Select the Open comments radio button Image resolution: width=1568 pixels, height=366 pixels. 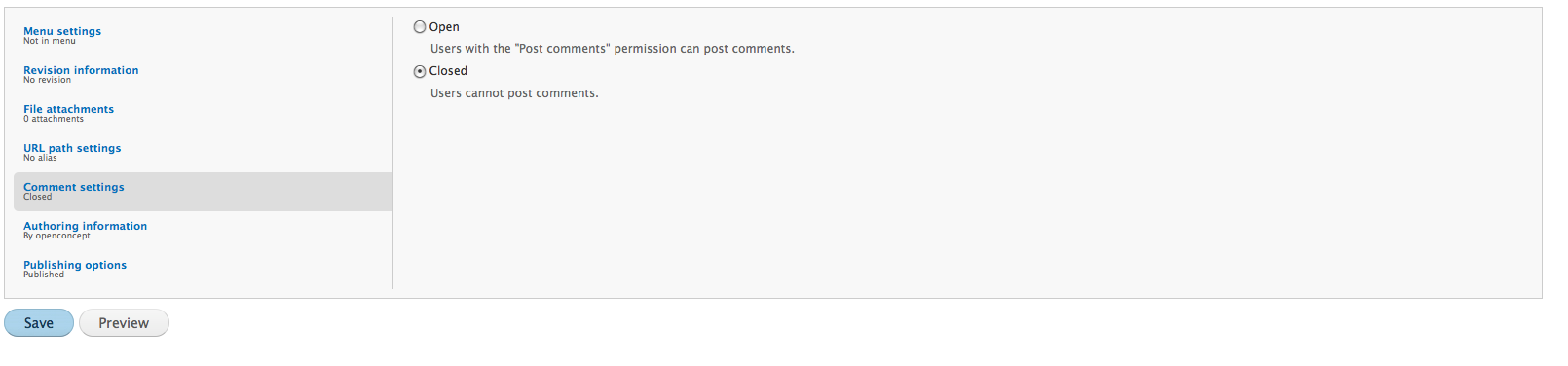pyautogui.click(x=420, y=27)
